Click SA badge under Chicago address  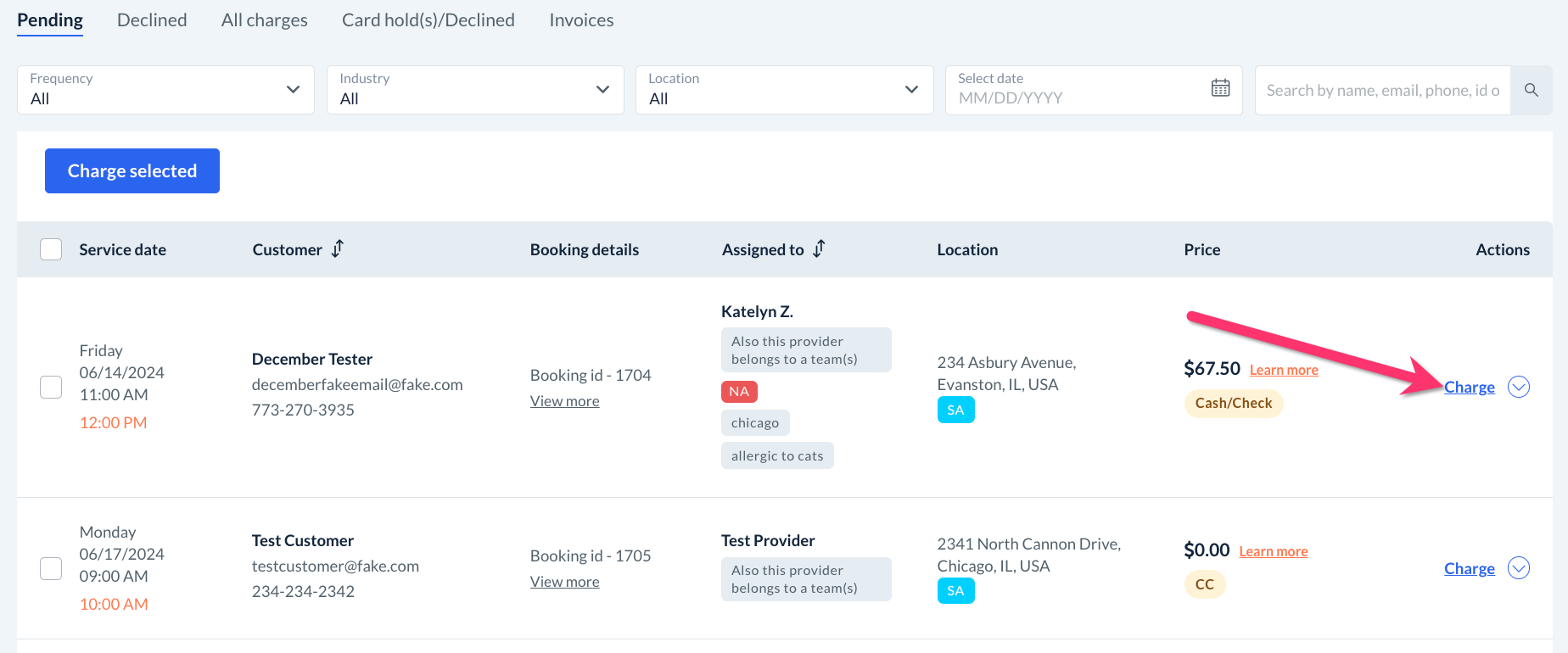(x=955, y=591)
